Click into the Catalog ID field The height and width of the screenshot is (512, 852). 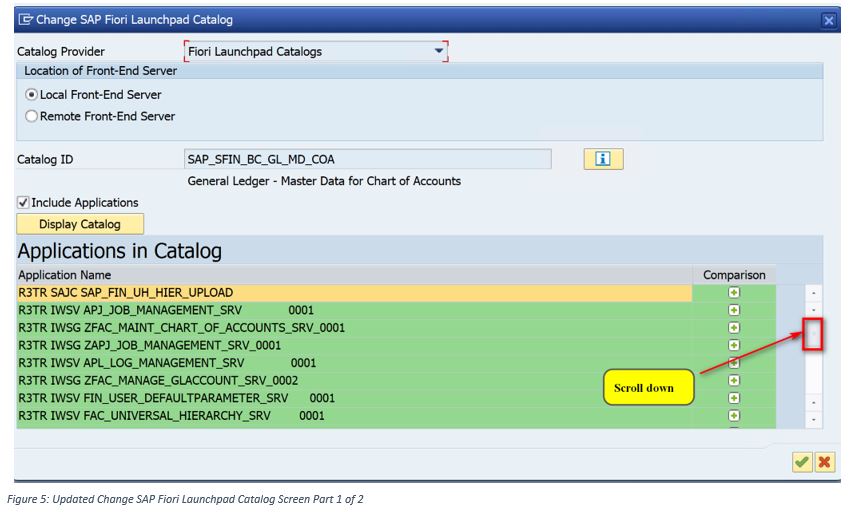tap(368, 159)
